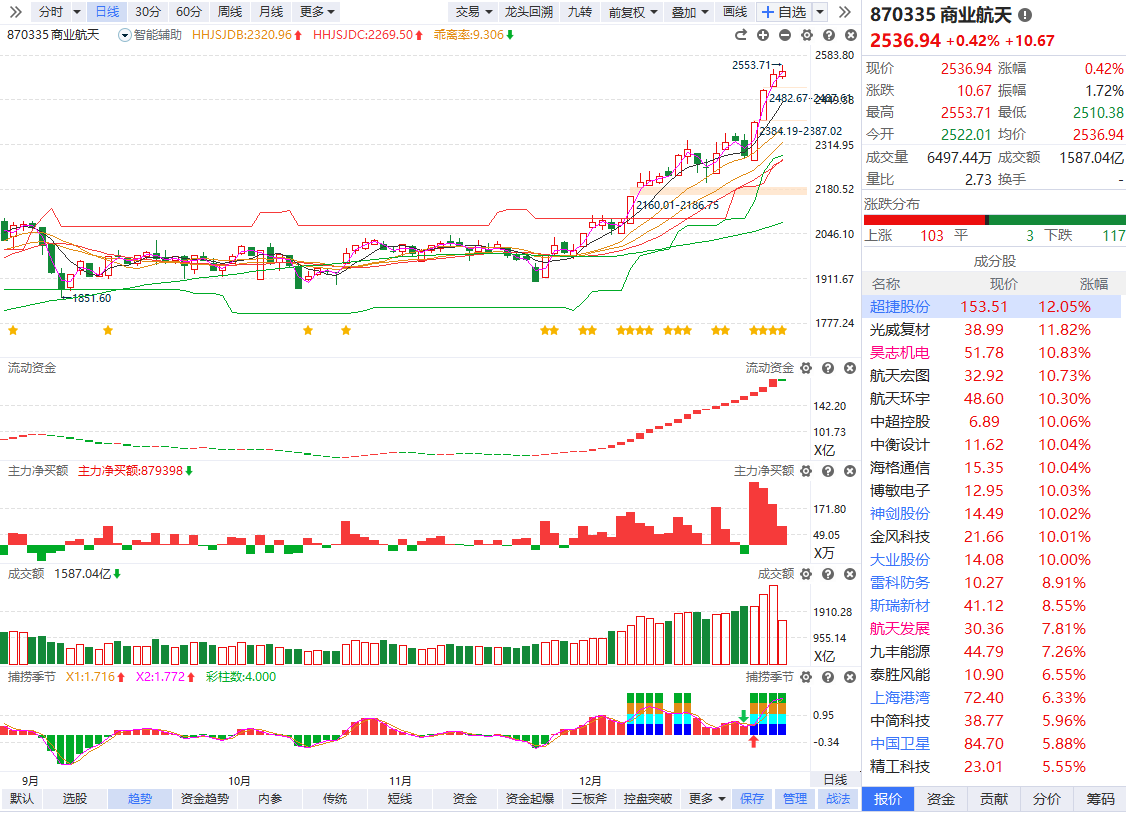Expand the 智能辅助 dropdown

pos(150,35)
